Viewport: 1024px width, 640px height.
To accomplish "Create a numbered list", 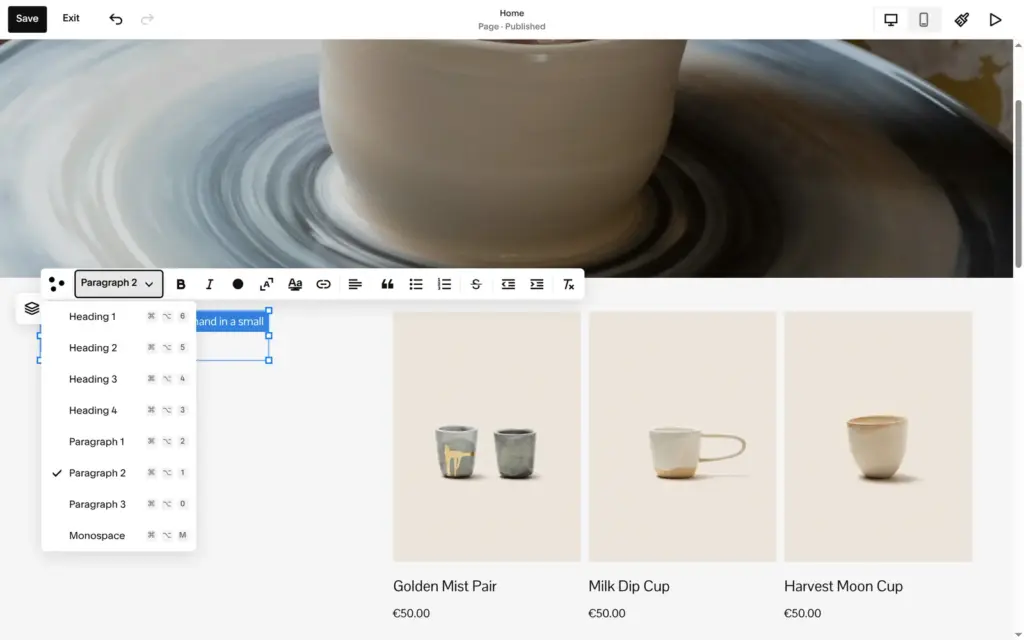I will [444, 284].
